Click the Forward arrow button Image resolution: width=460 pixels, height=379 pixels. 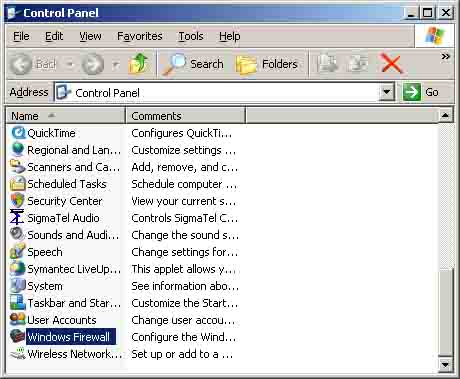93,64
